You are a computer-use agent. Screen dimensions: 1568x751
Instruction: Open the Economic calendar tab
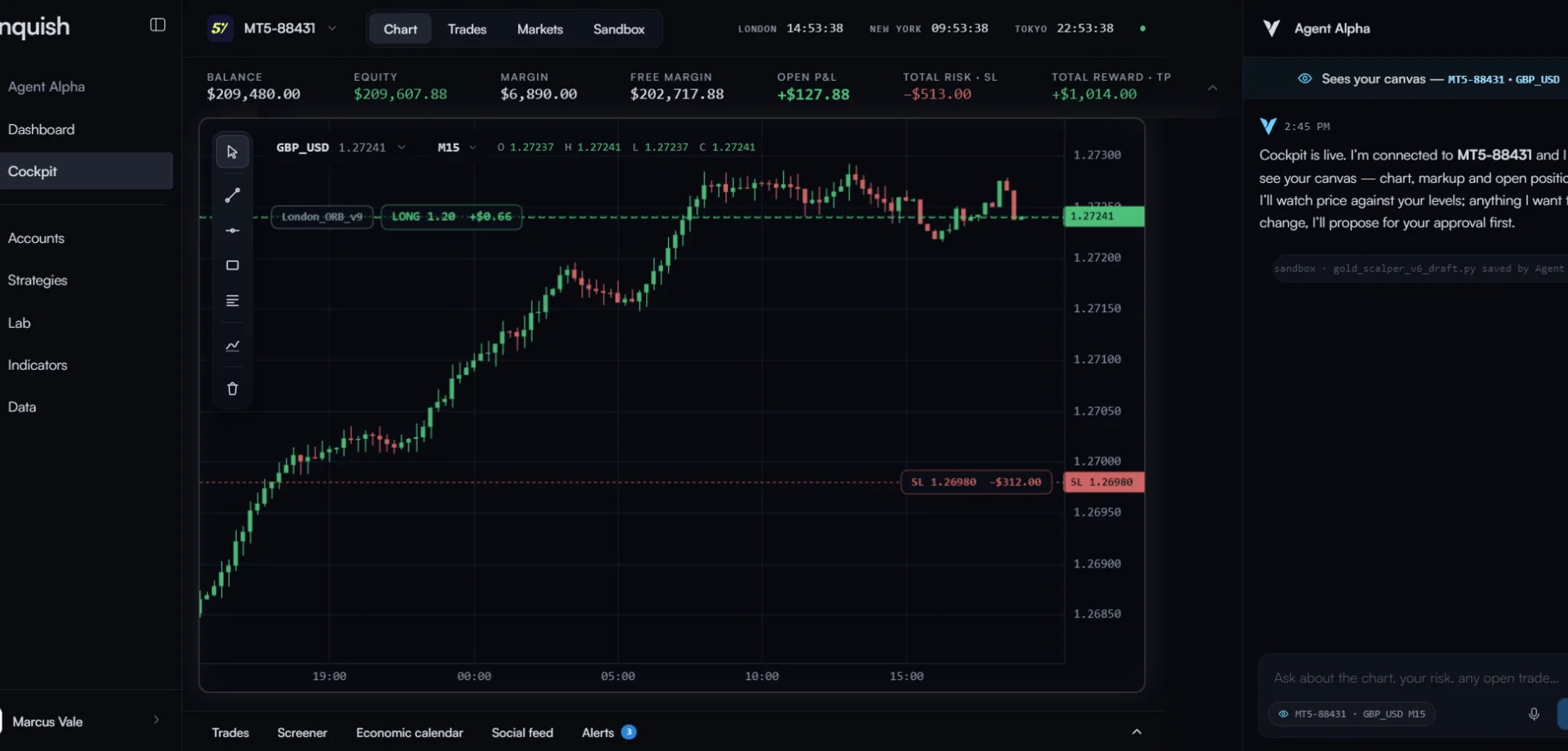(x=410, y=733)
